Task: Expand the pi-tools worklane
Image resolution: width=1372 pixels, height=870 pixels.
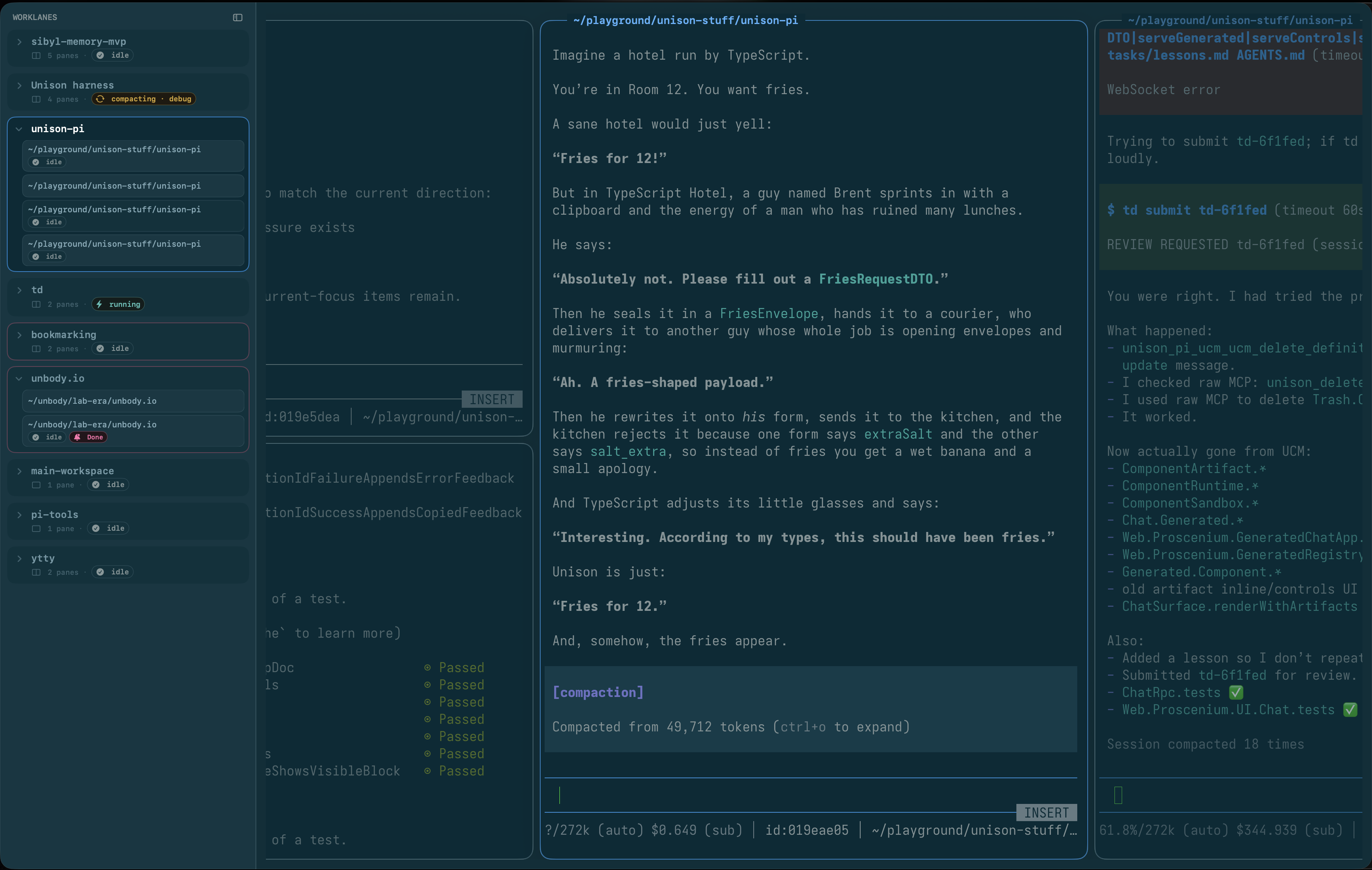Action: pos(19,515)
